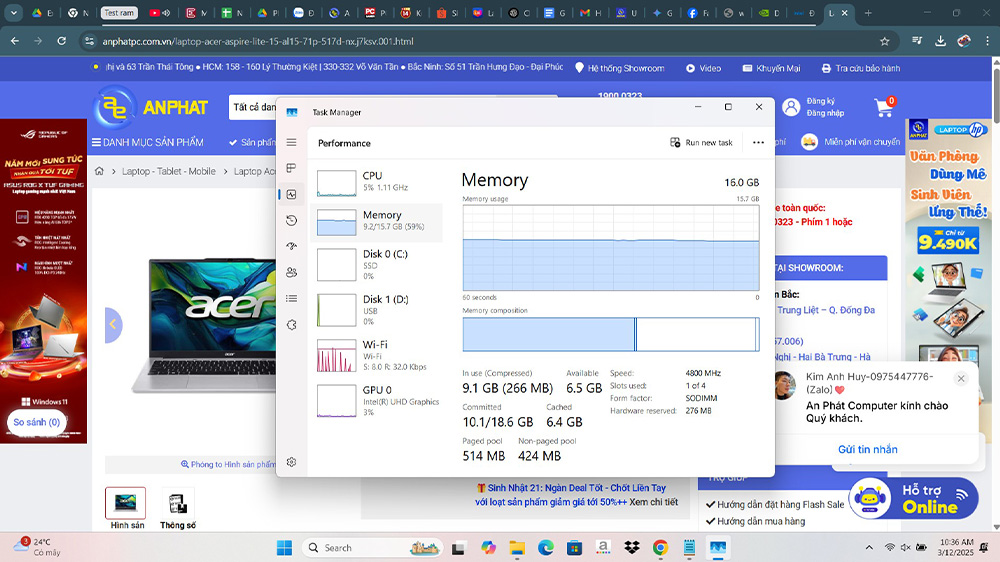Click the taskbar Search box
1000x562 pixels.
click(x=373, y=547)
